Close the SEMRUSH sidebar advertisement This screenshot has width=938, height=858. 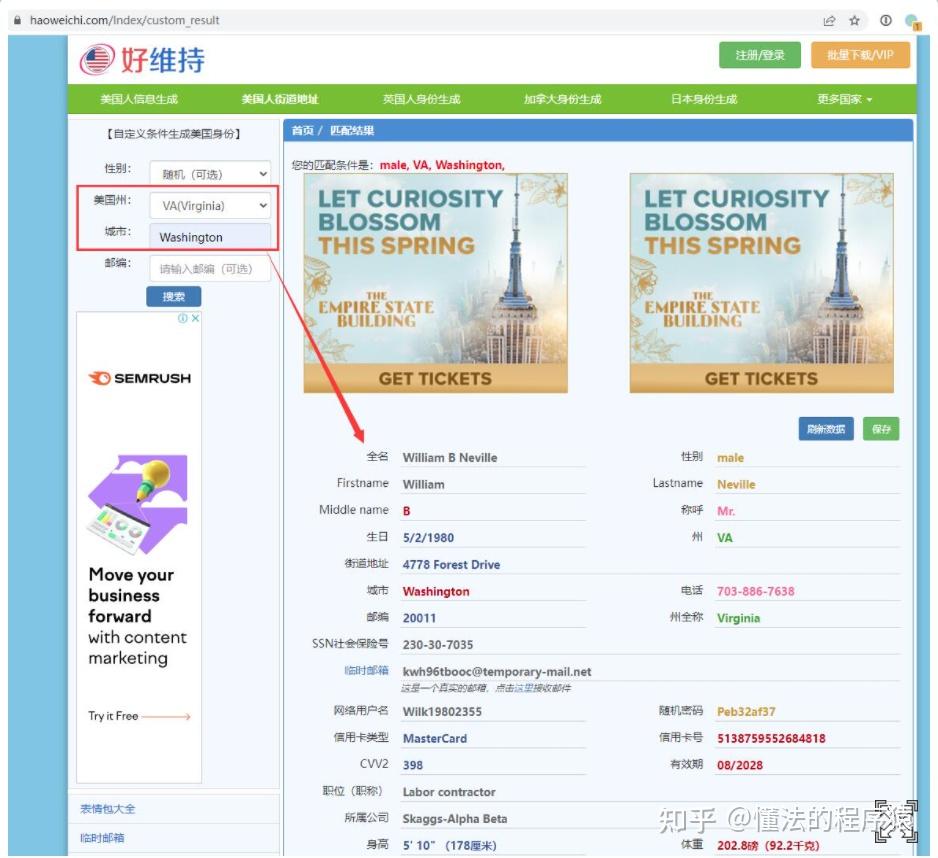197,316
